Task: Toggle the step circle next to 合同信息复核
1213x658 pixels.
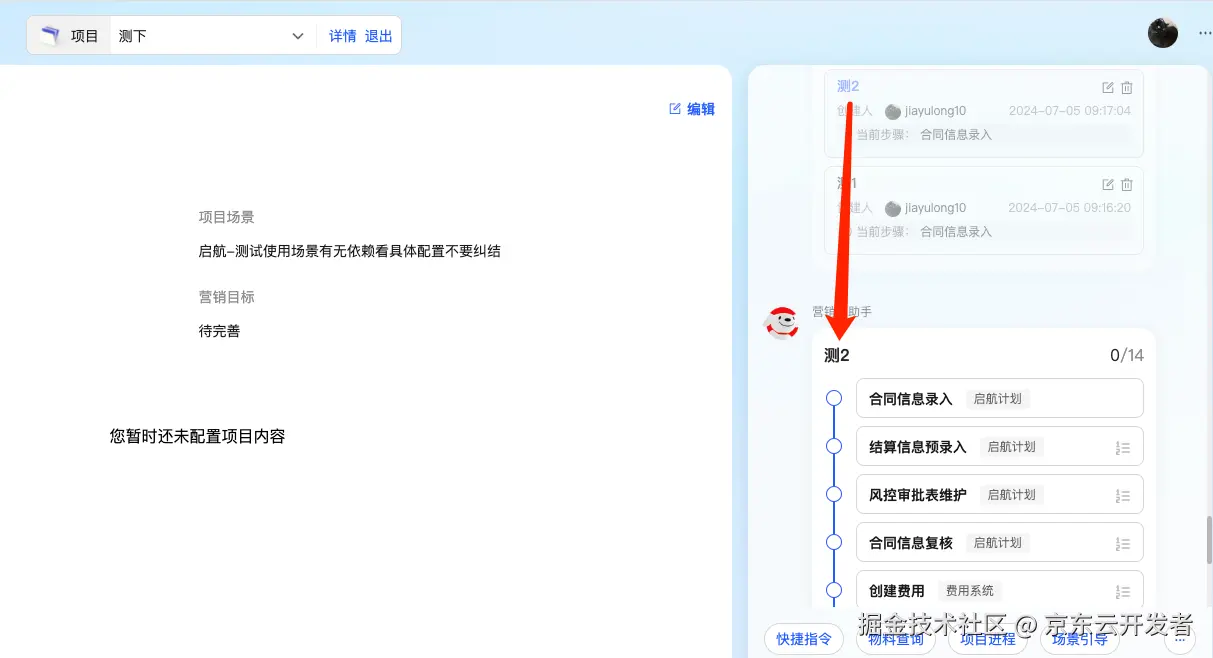Action: (x=834, y=541)
